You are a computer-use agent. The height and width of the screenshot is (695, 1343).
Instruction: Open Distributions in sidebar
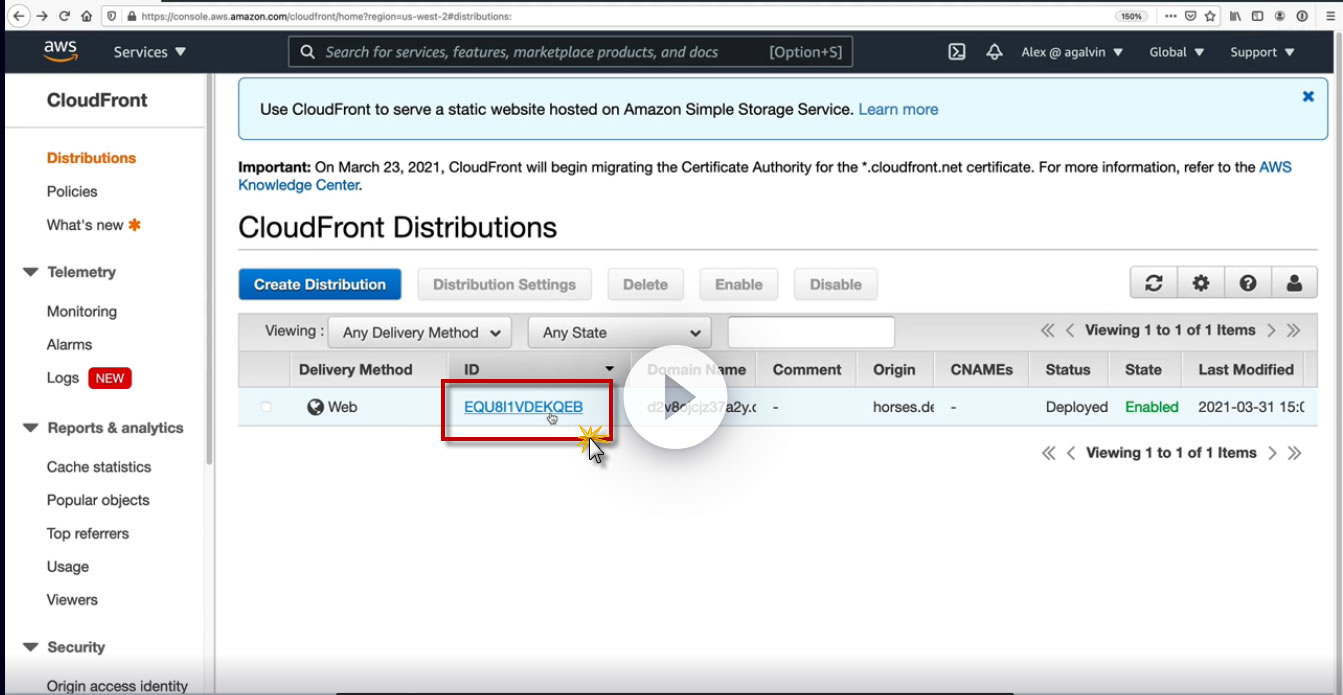[91, 158]
